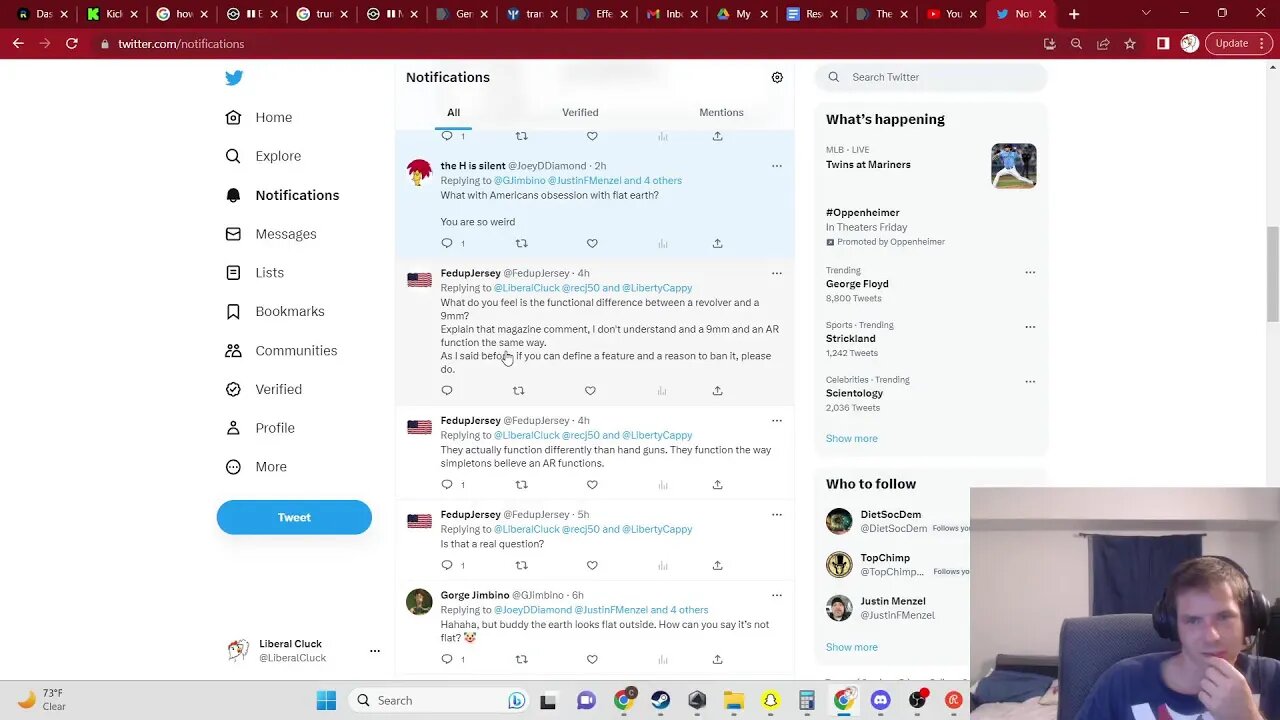This screenshot has height=720, width=1280.
Task: Open Messages from the sidebar
Action: tap(271, 234)
